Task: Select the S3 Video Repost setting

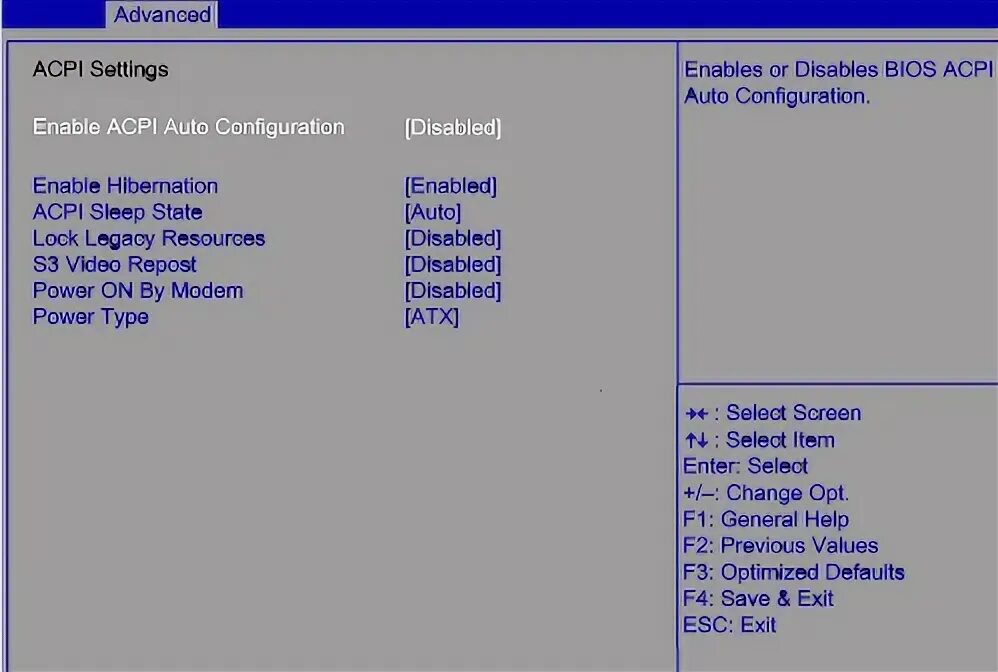Action: pyautogui.click(x=115, y=264)
